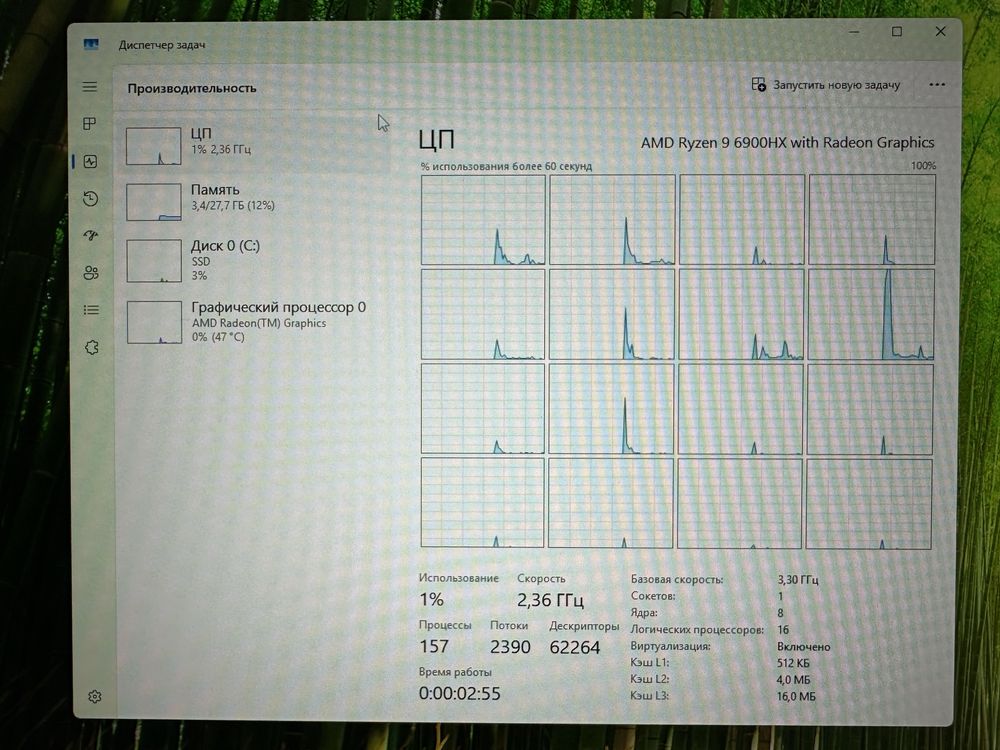Click the AMD Ryzen 9 6900HX processor name
Screen dimensions: 1000x750
[x=788, y=142]
